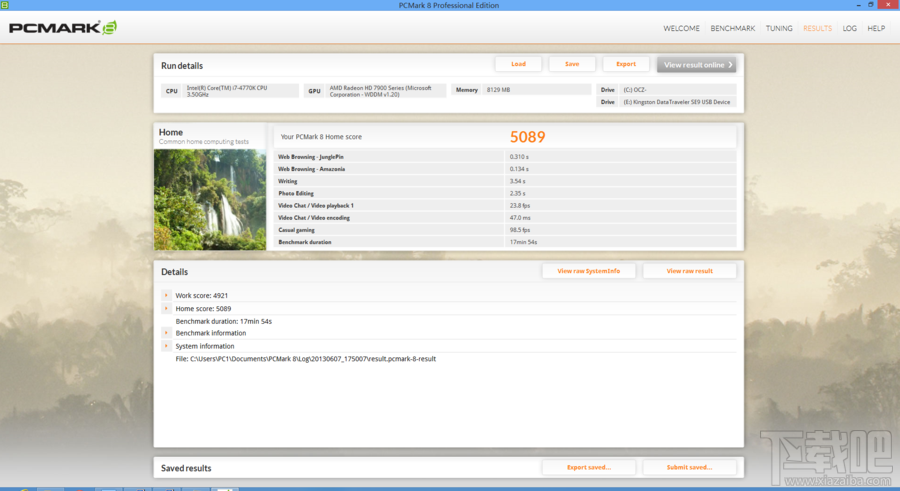Export the run details
Viewport: 900px width, 491px height.
[626, 64]
